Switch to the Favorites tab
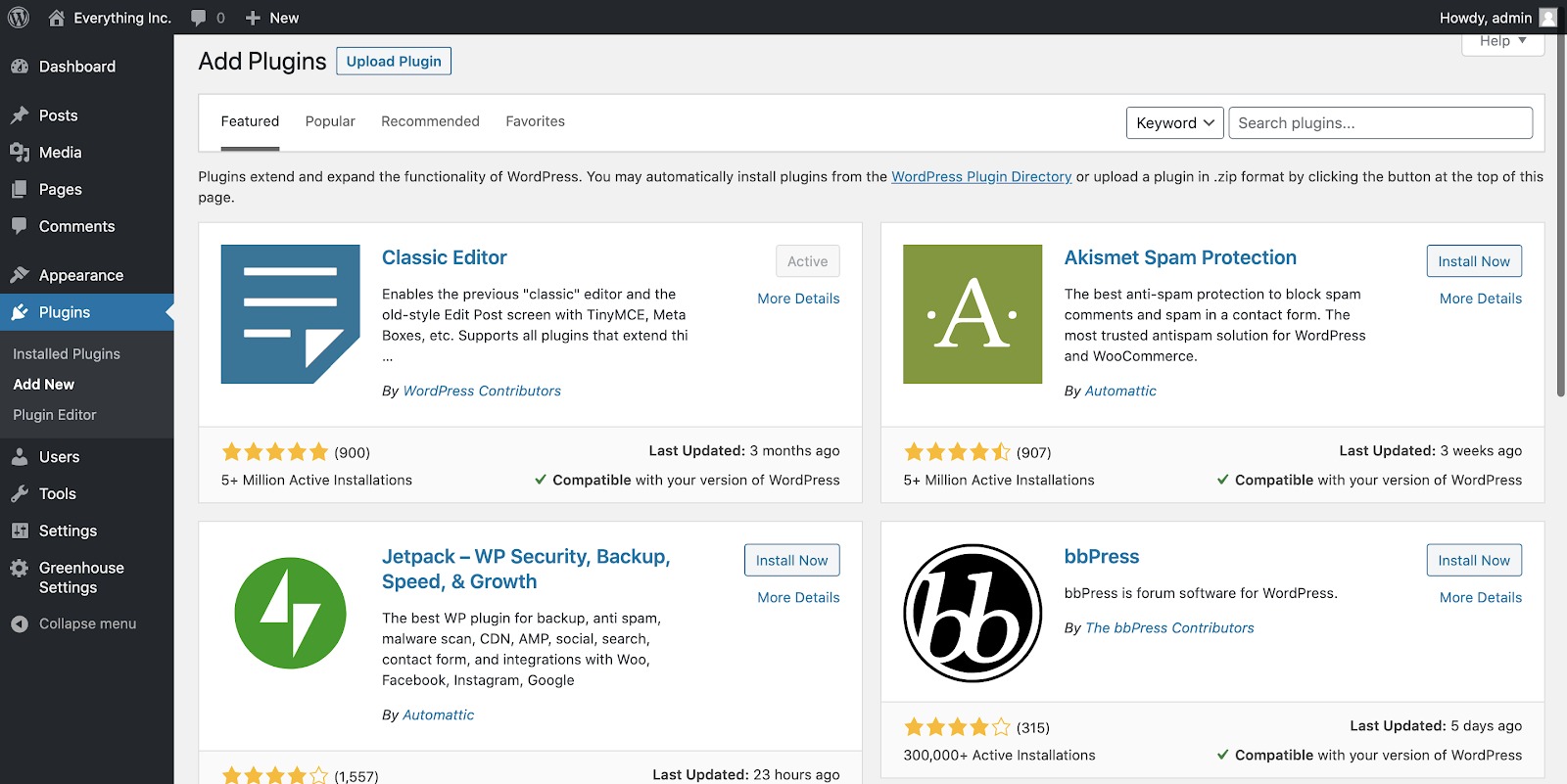The image size is (1567, 784). pos(536,122)
